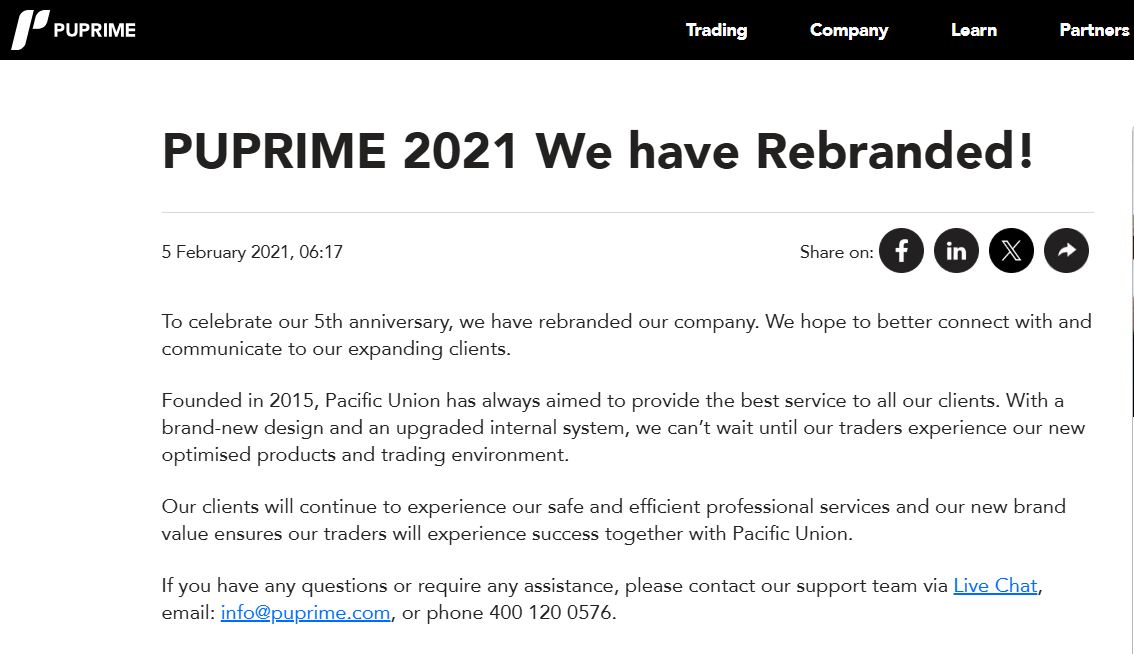Click the "Our clients will continue" paragraph

[x=613, y=519]
